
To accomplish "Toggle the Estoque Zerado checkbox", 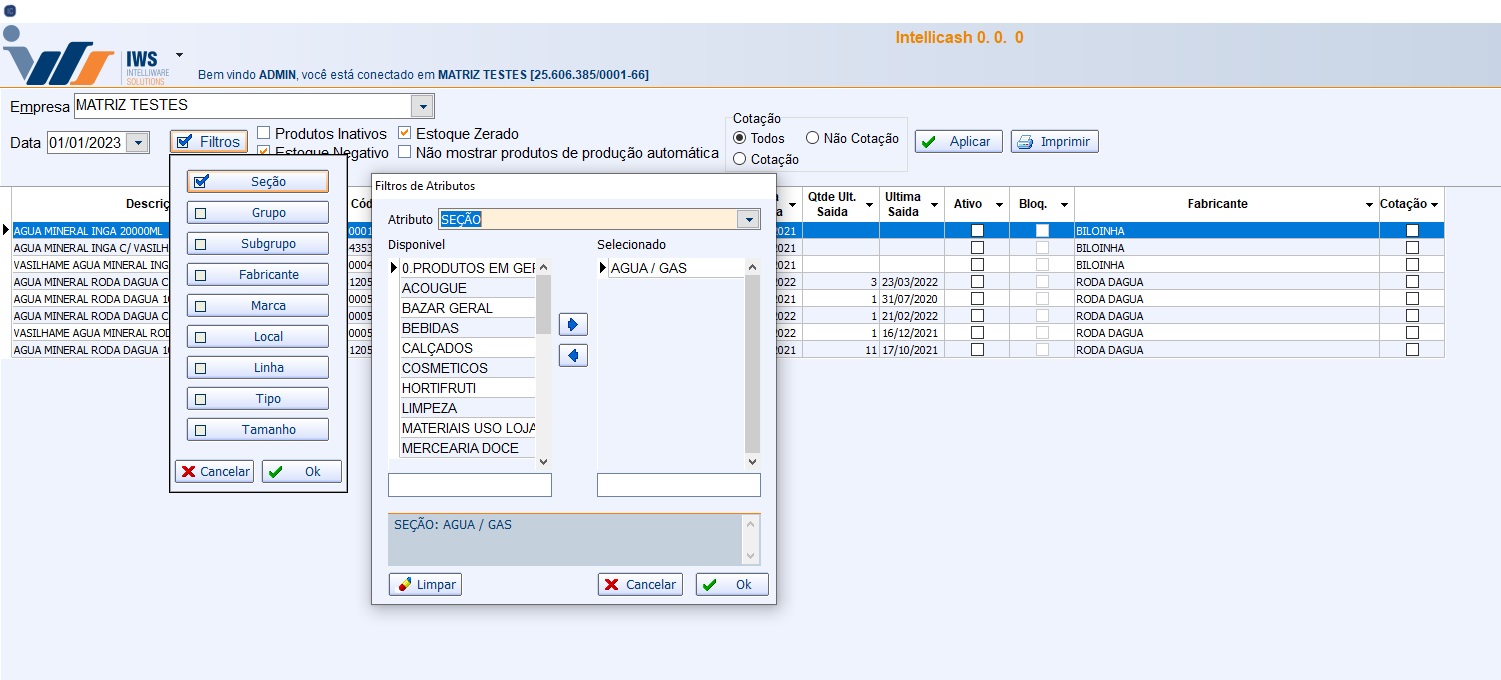I will pos(404,133).
